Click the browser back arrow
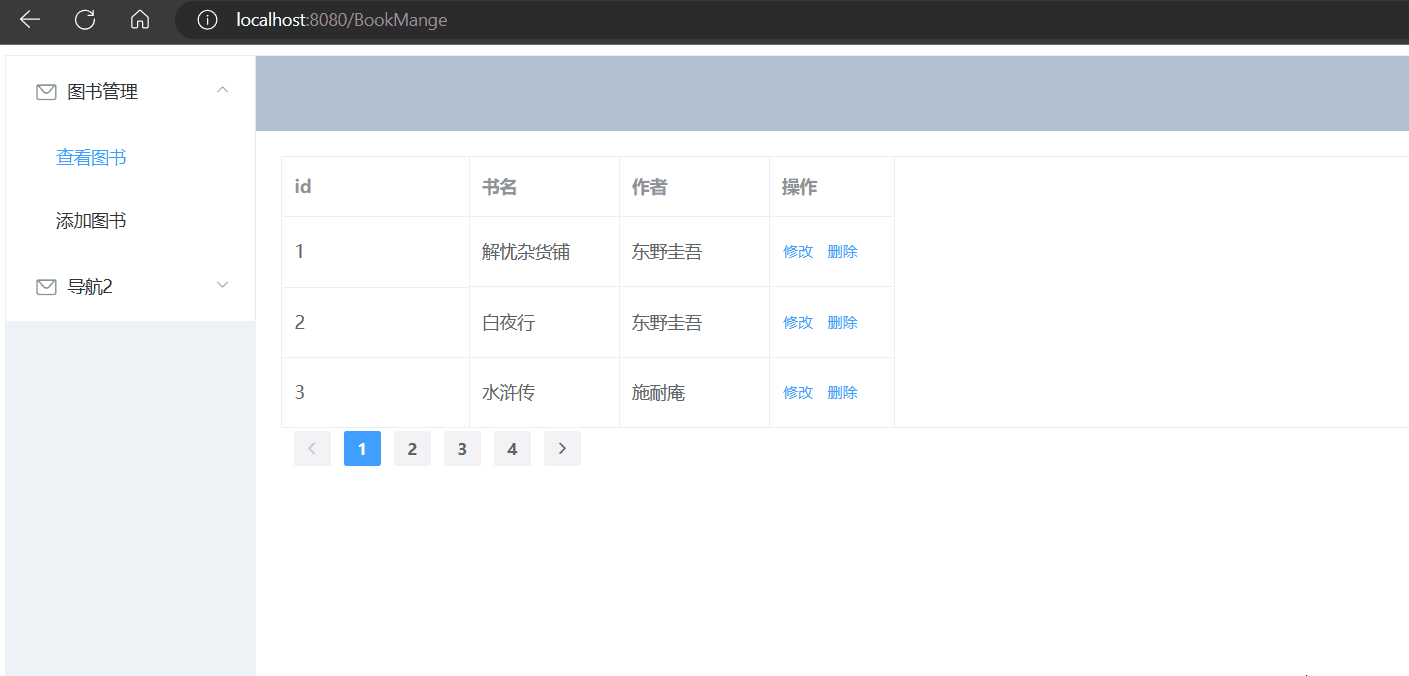Image resolution: width=1409 pixels, height=676 pixels. point(30,19)
